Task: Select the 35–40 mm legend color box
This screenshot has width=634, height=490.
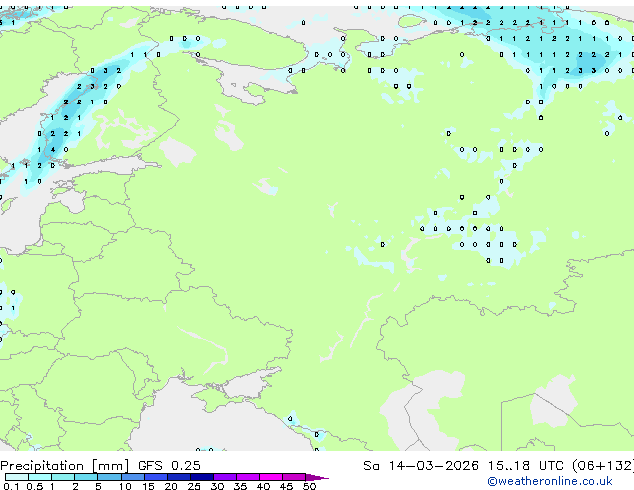Action: [x=247, y=477]
